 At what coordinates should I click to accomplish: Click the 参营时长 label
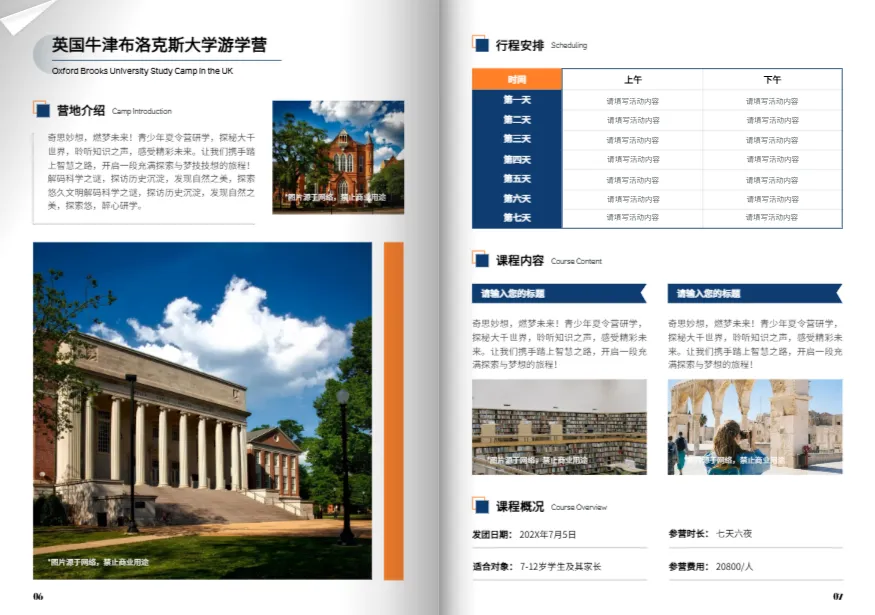coord(689,534)
